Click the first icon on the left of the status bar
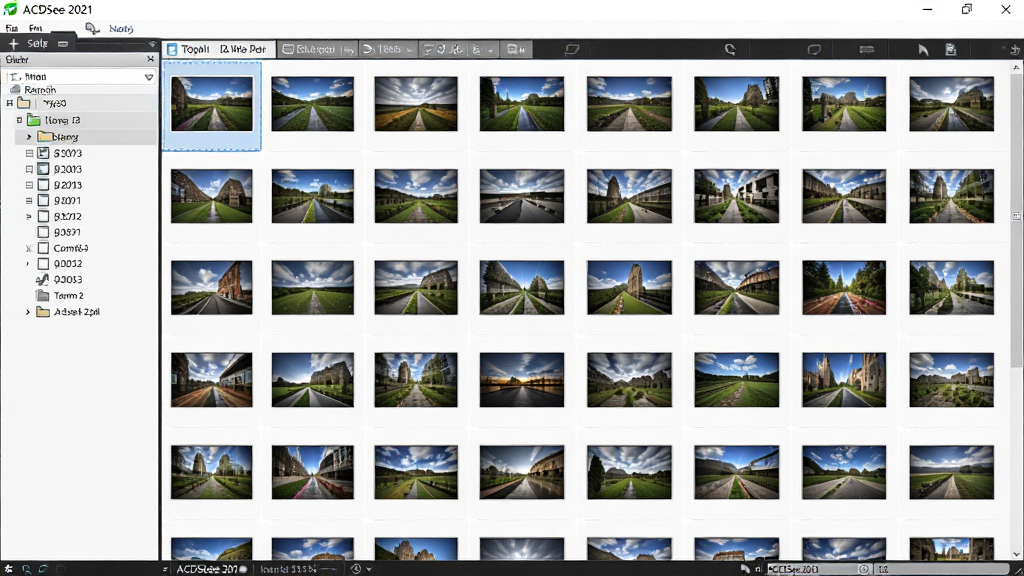This screenshot has width=1024, height=576. pos(8,569)
